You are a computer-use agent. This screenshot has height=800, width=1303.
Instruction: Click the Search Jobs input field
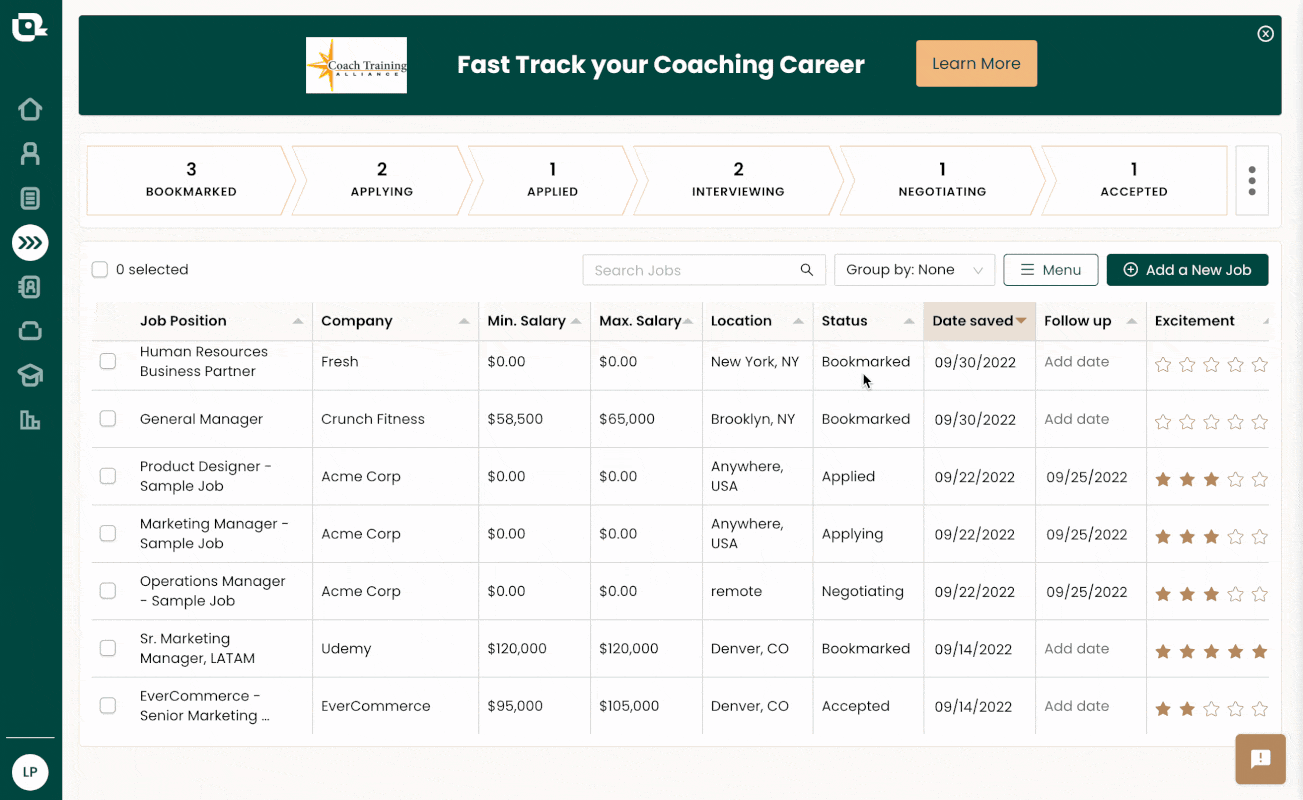pos(694,270)
